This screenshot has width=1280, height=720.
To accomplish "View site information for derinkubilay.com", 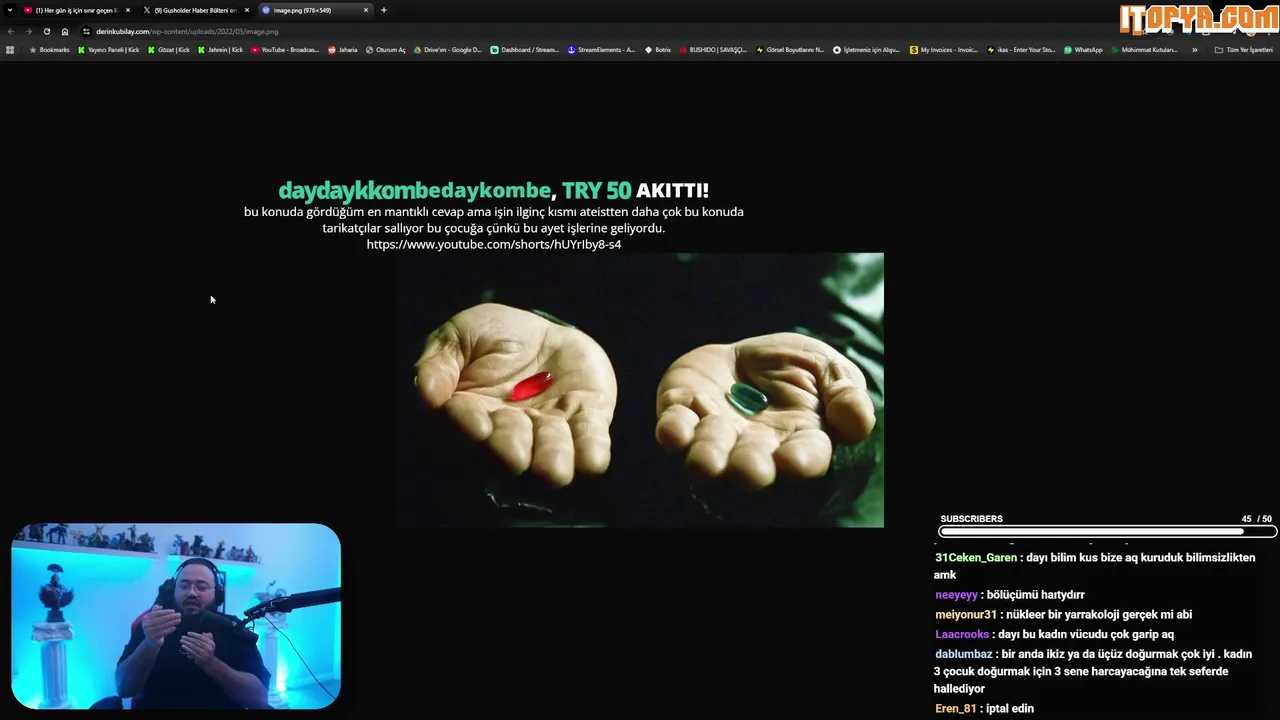I will click(87, 31).
